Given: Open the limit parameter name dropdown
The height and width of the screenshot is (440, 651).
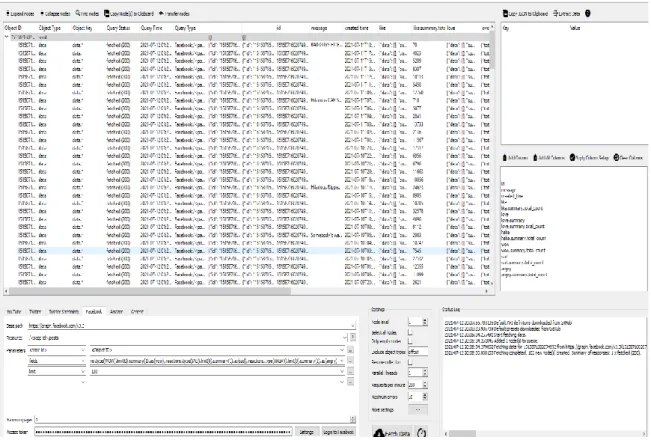Looking at the screenshot, I should tap(83, 372).
